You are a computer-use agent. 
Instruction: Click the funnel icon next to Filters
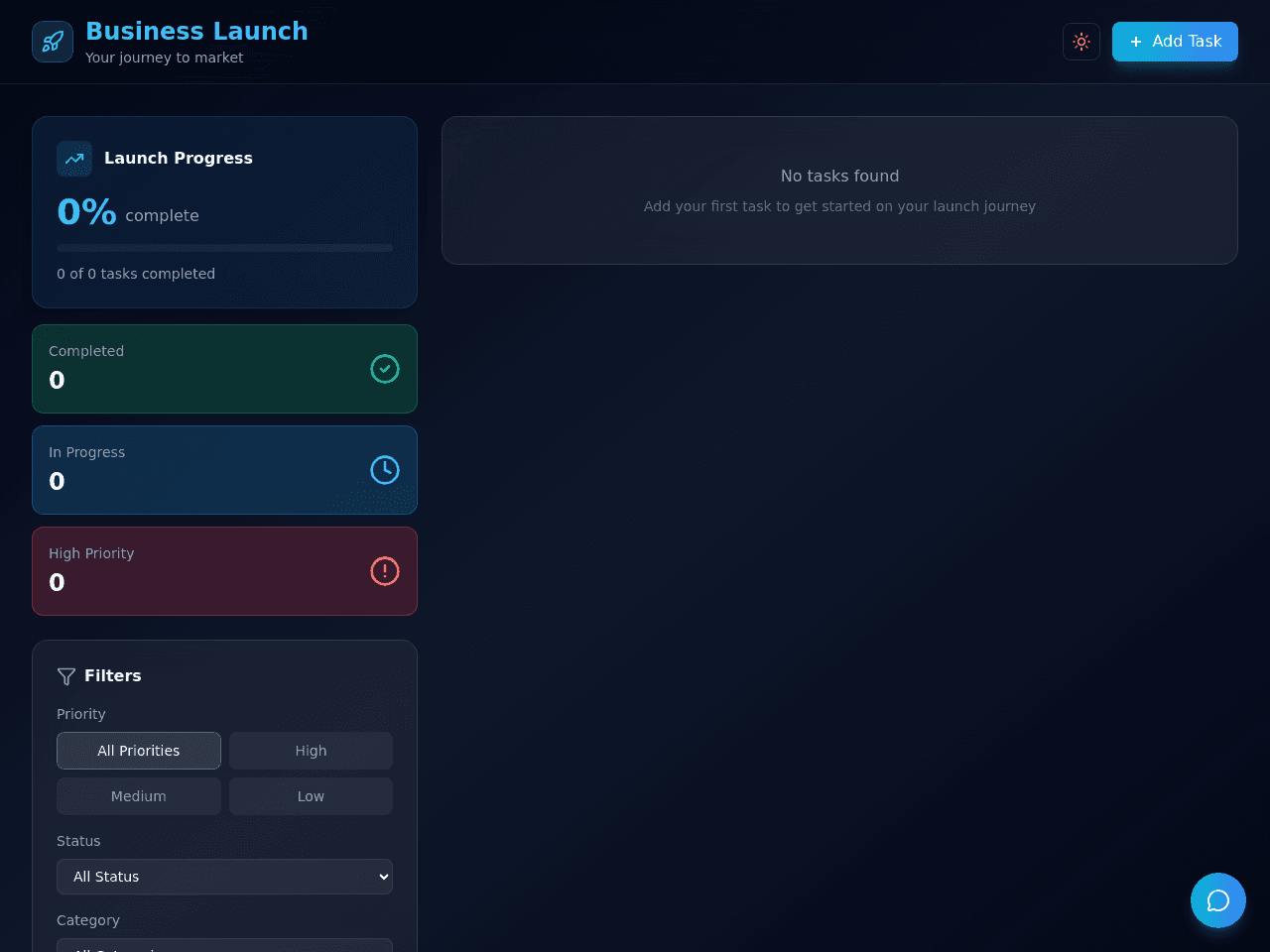[66, 676]
